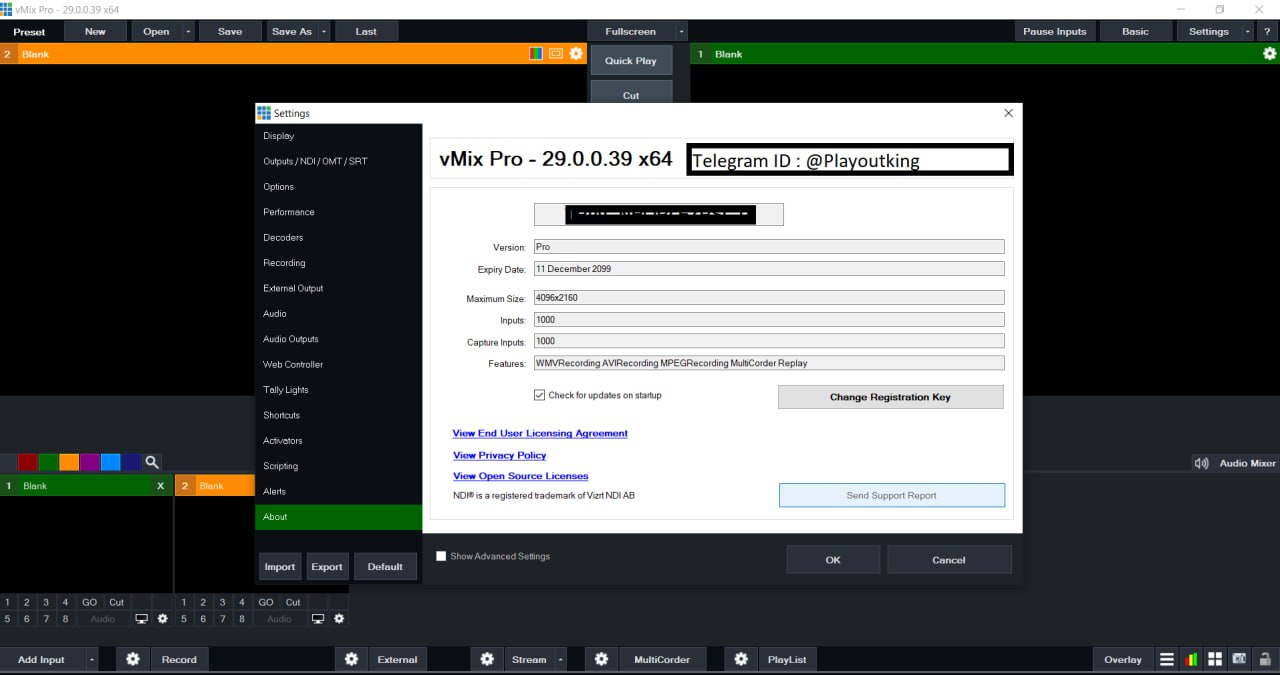The width and height of the screenshot is (1280, 675).
Task: Open Record settings gear icon
Action: point(132,659)
